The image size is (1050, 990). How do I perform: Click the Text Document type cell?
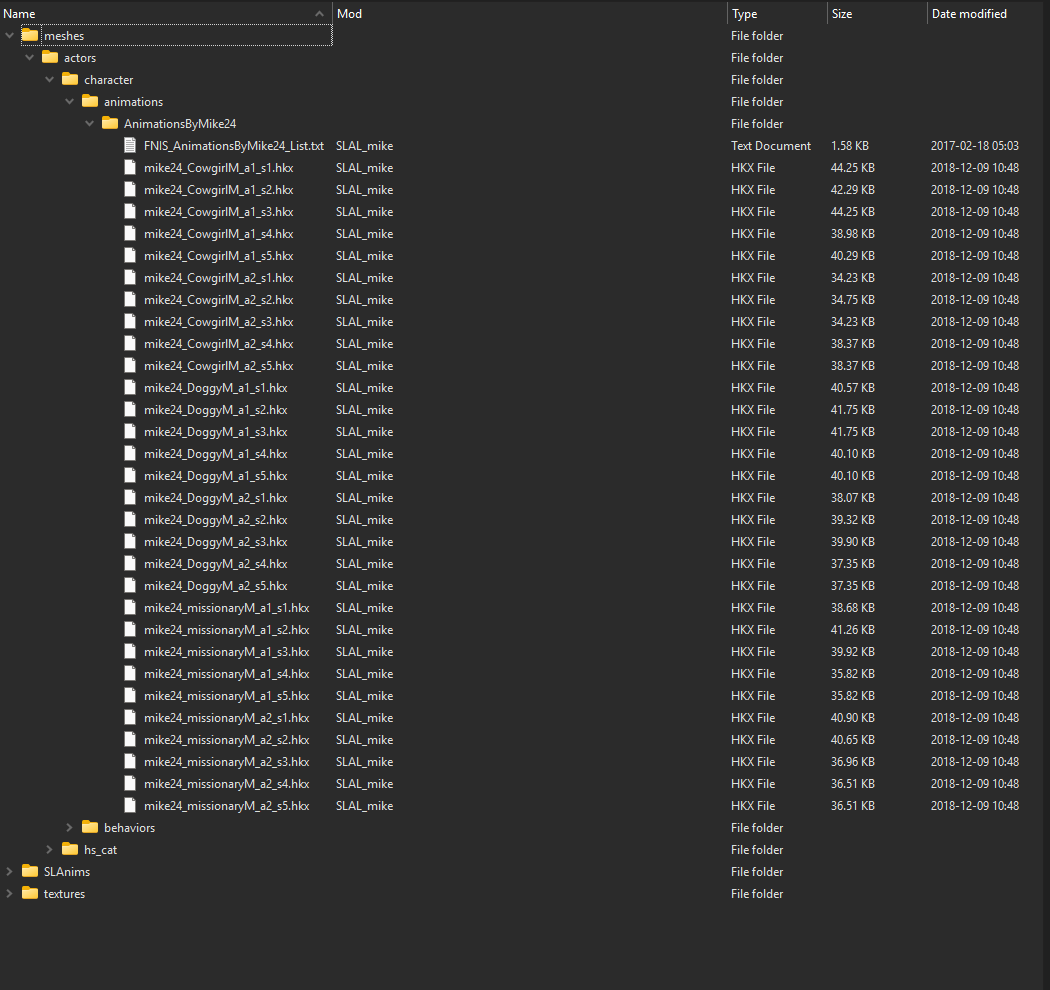[771, 145]
